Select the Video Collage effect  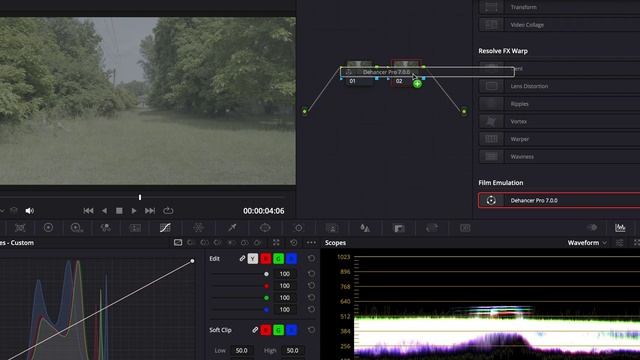point(559,24)
